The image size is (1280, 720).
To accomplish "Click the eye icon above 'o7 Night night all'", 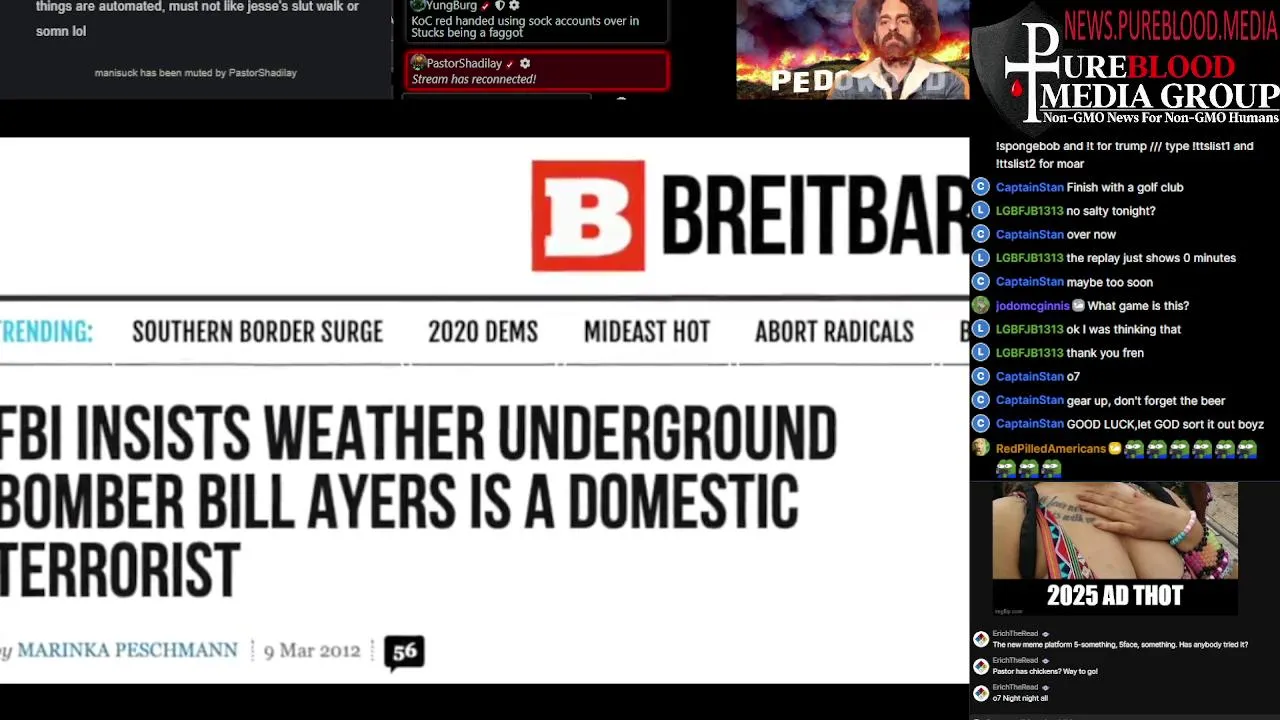I will [1045, 688].
